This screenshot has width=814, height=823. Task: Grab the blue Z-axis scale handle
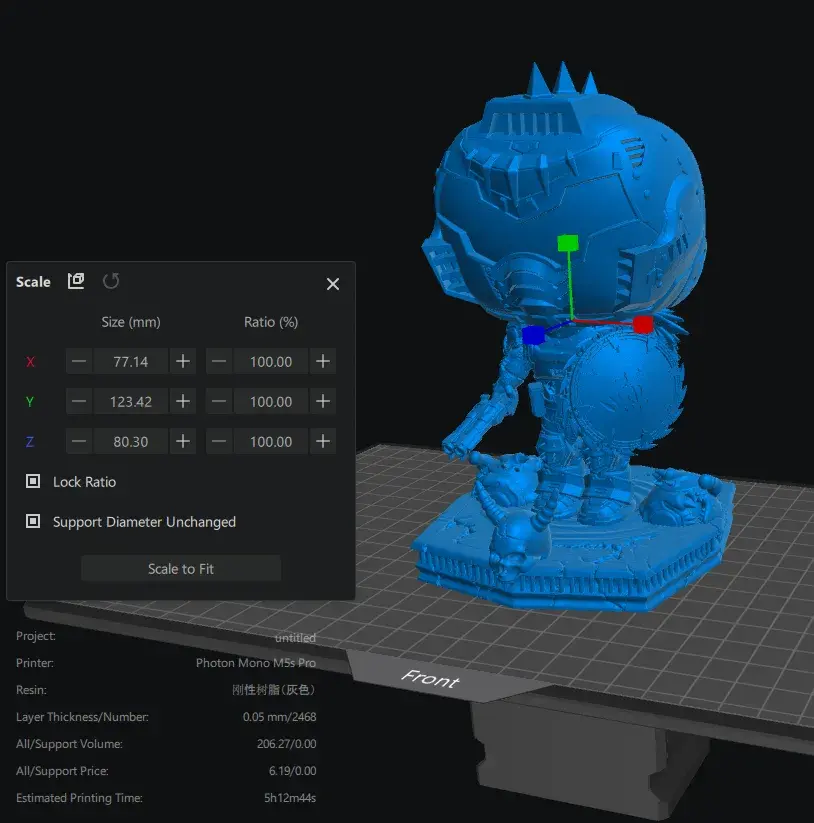(x=533, y=335)
